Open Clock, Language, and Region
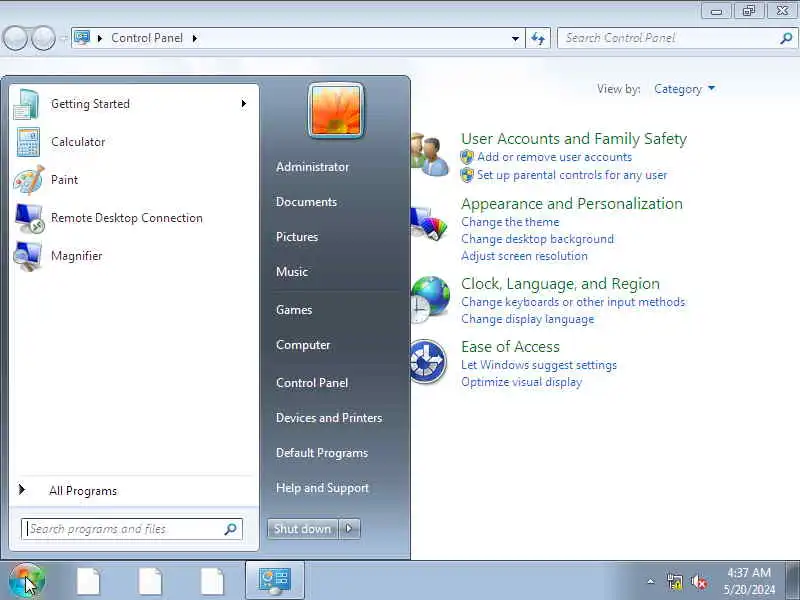 (560, 284)
